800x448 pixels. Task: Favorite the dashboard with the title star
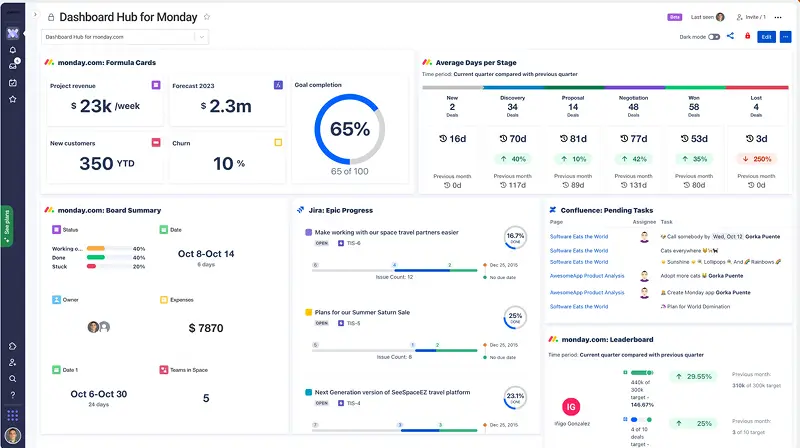pyautogui.click(x=207, y=17)
